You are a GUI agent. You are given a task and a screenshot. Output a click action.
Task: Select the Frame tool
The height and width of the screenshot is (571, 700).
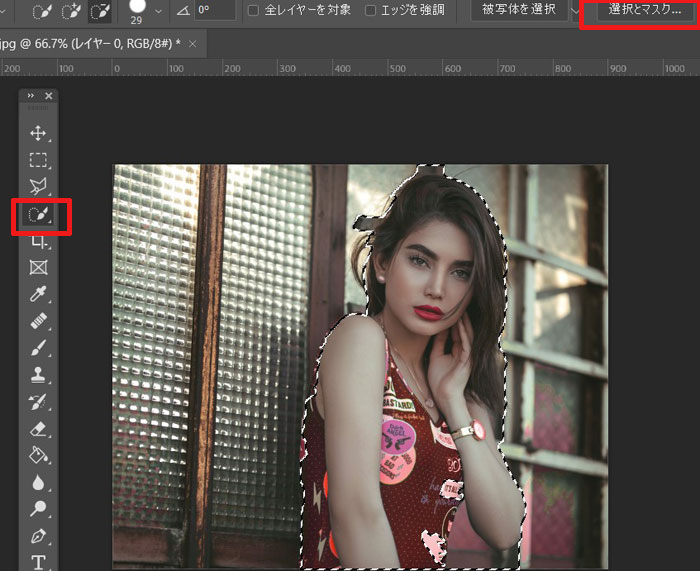tap(38, 268)
